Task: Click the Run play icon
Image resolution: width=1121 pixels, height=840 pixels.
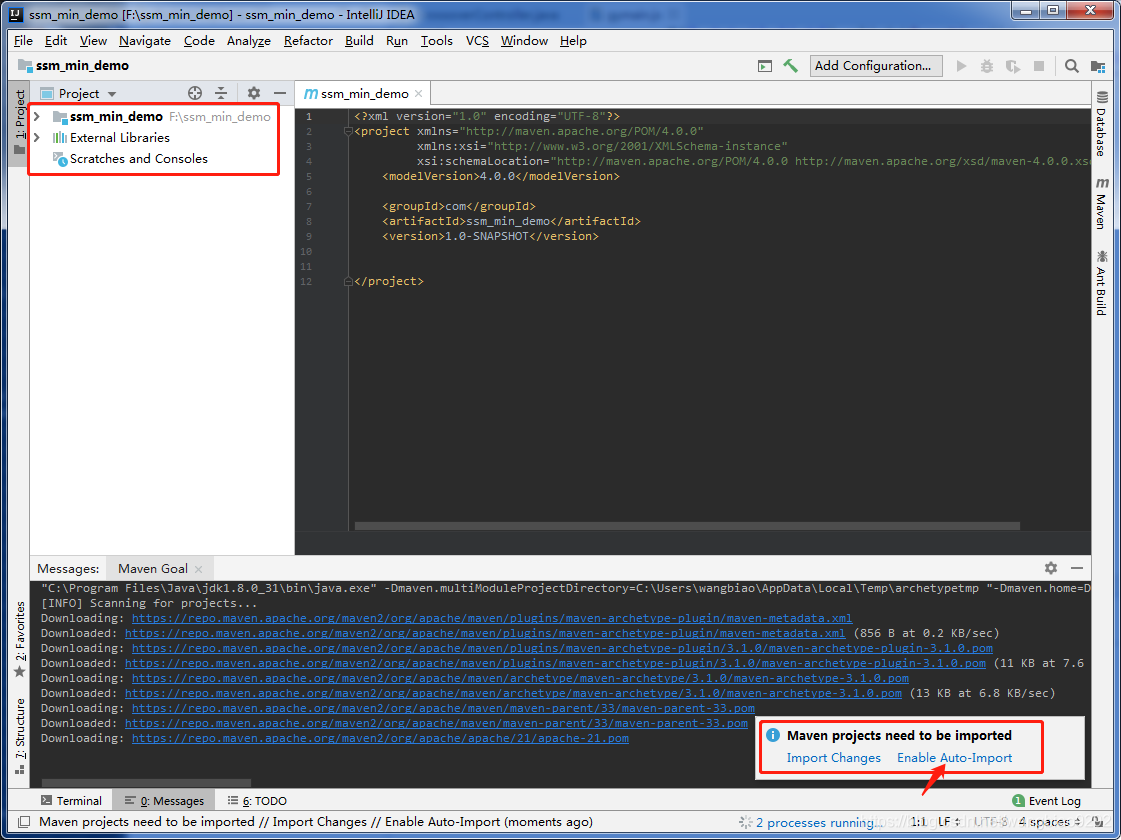Action: (962, 66)
